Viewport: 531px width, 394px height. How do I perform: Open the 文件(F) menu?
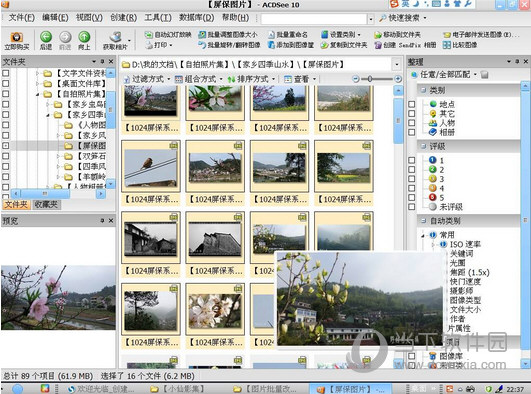pyautogui.click(x=22, y=18)
